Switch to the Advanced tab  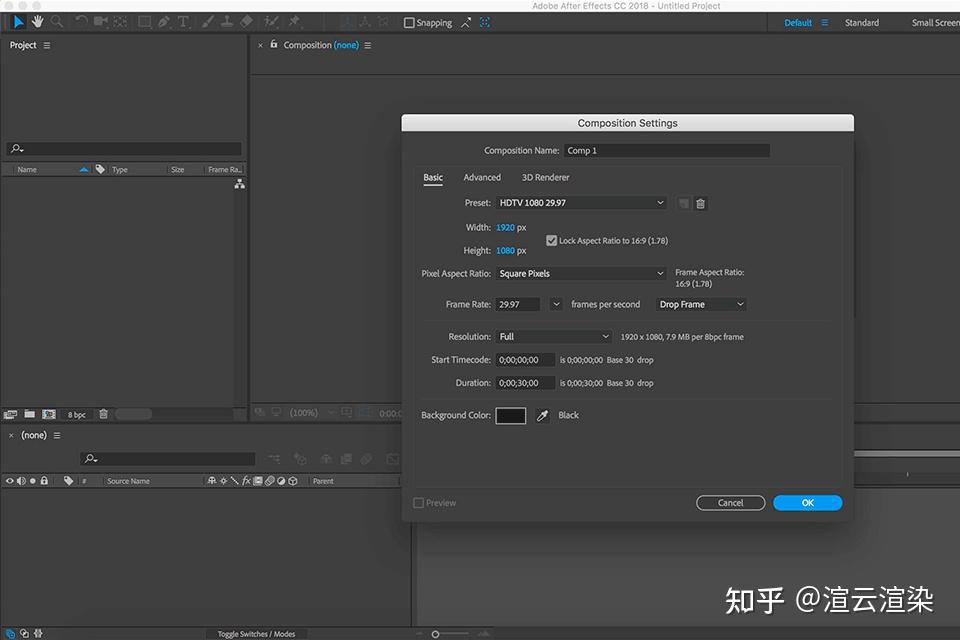(482, 177)
